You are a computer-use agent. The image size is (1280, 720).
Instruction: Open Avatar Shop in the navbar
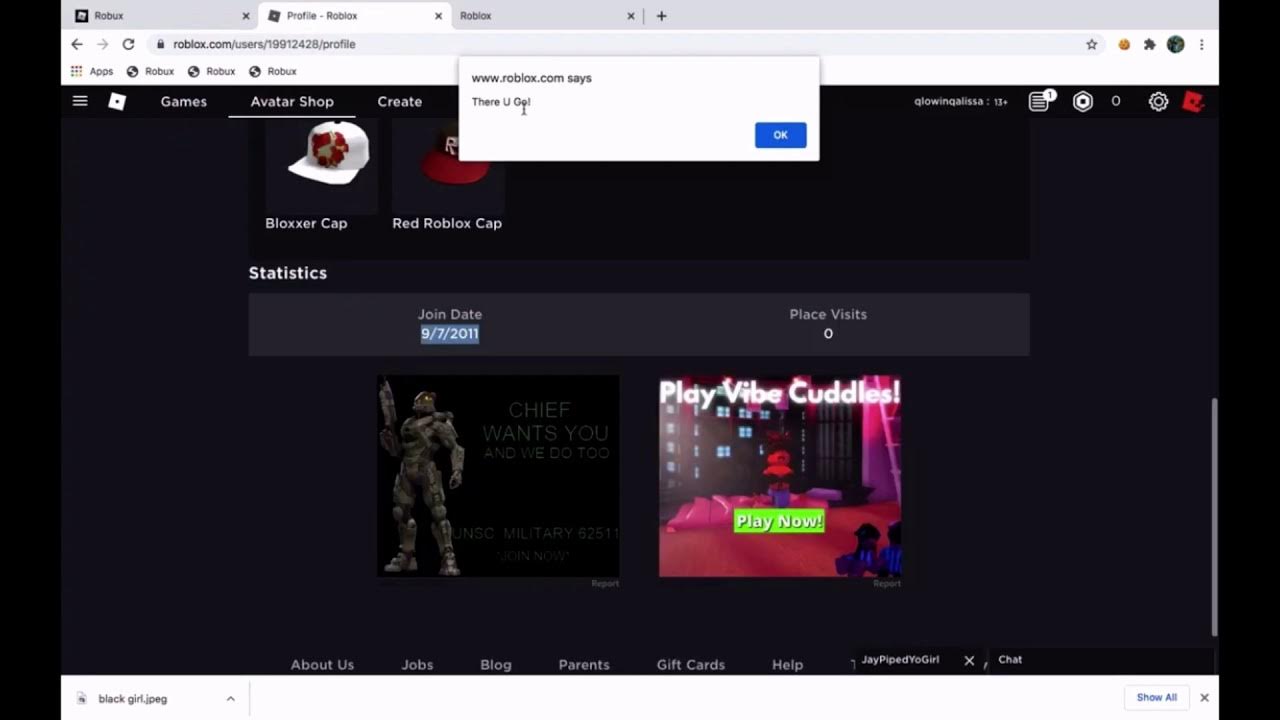[x=292, y=101]
